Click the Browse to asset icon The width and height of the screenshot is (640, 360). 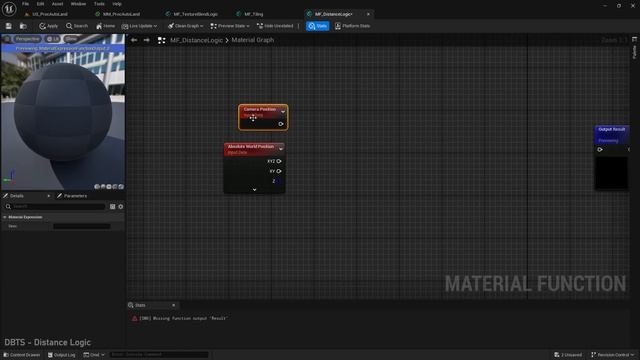click(23, 26)
